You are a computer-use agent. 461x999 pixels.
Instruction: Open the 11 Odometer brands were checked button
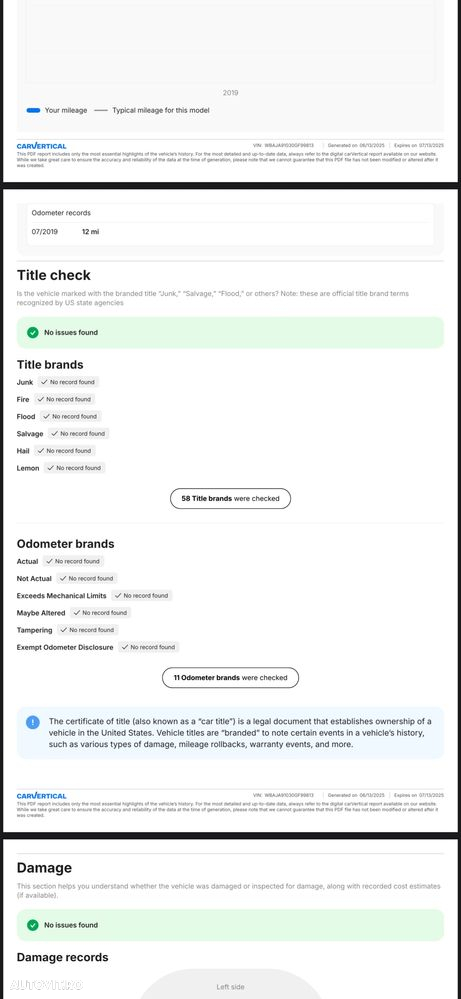[230, 678]
